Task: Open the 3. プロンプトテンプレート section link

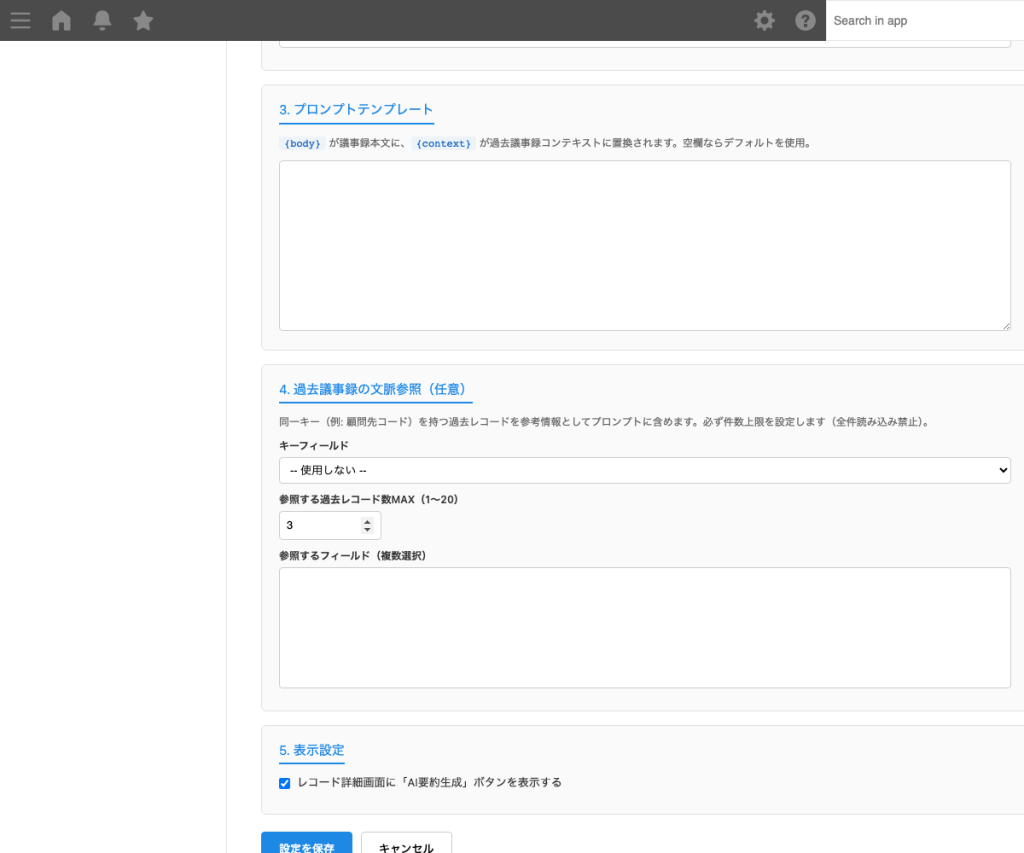Action: (x=356, y=110)
